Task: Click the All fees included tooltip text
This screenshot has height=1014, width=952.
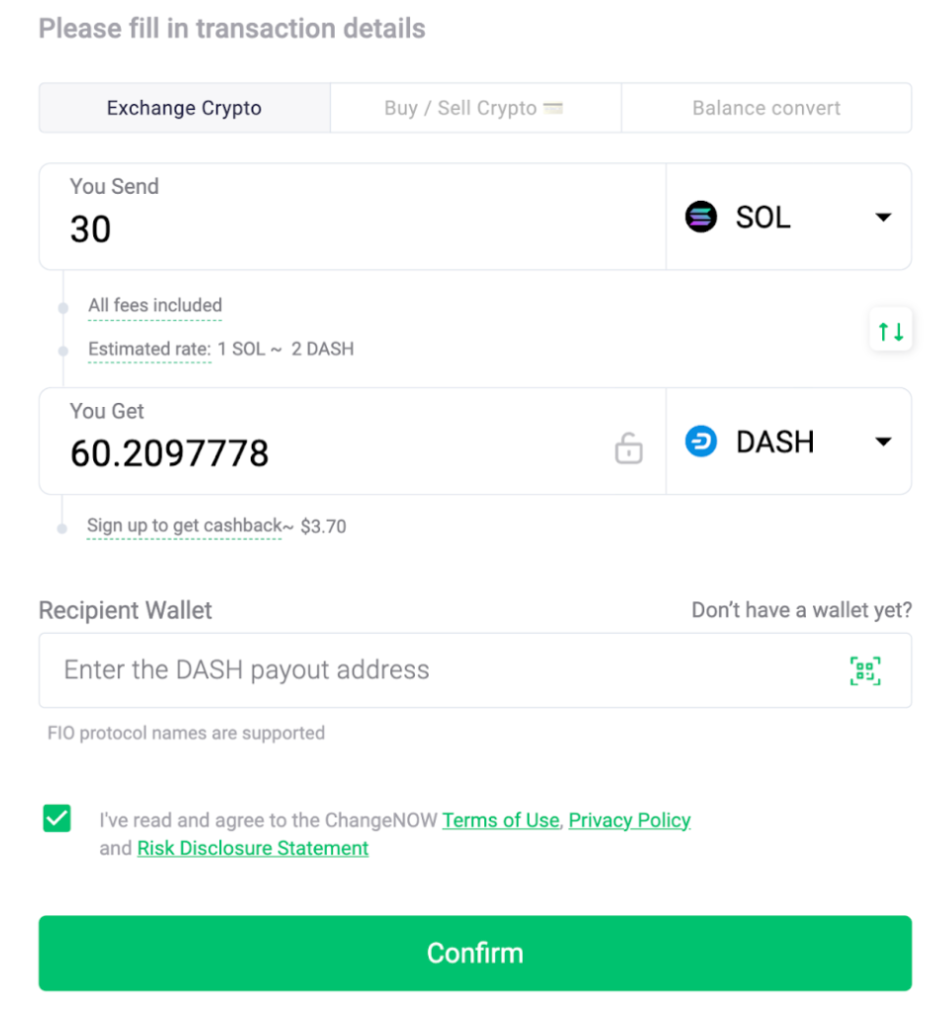Action: [154, 305]
